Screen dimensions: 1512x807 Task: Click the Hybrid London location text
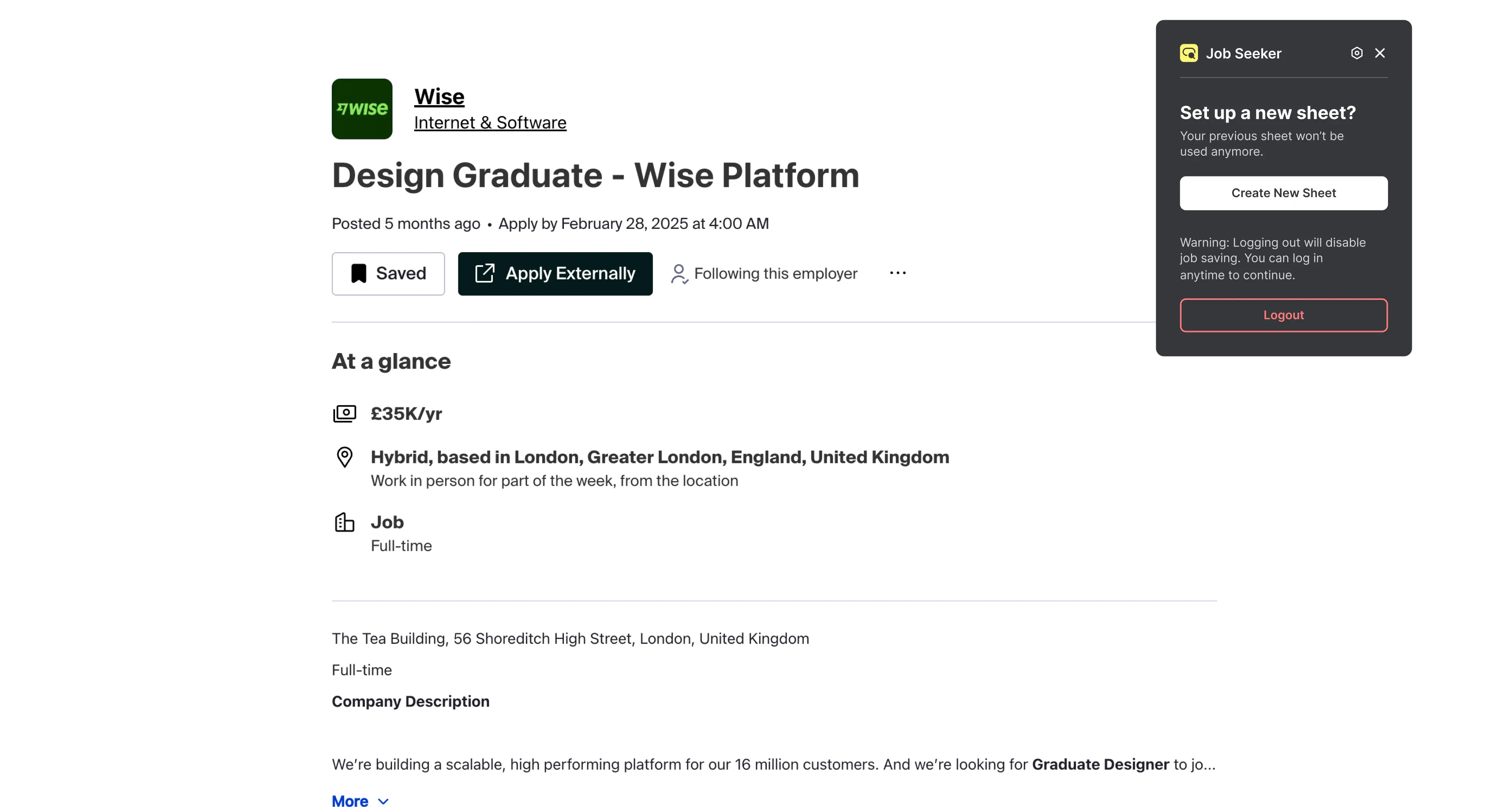tap(660, 457)
